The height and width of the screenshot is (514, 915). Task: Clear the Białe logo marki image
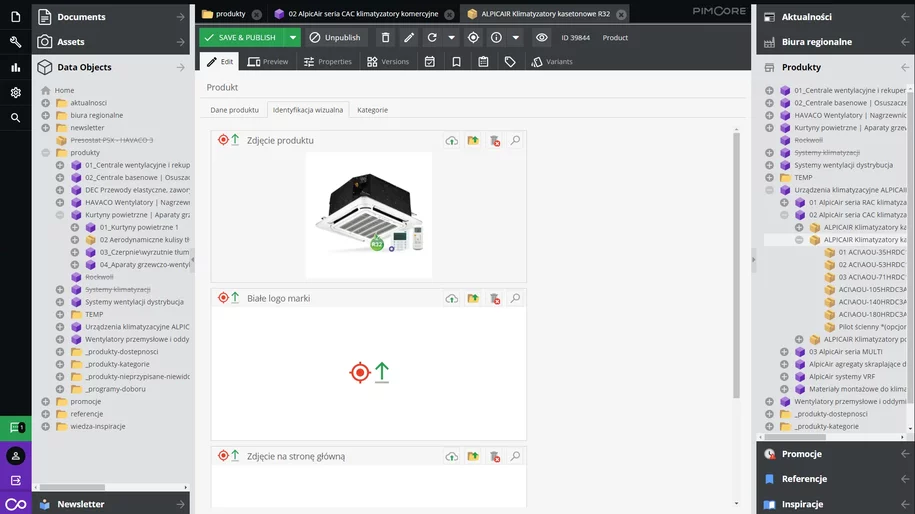[494, 298]
